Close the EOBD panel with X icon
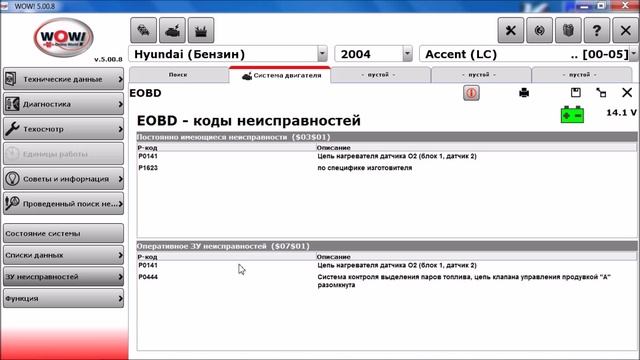Image resolution: width=640 pixels, height=360 pixels. click(x=627, y=93)
